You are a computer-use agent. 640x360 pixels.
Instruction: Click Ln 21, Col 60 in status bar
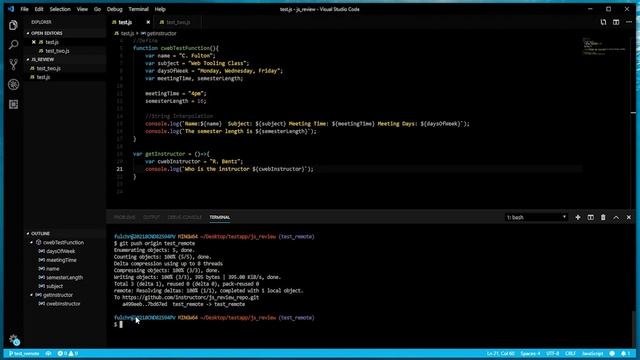tap(500, 353)
